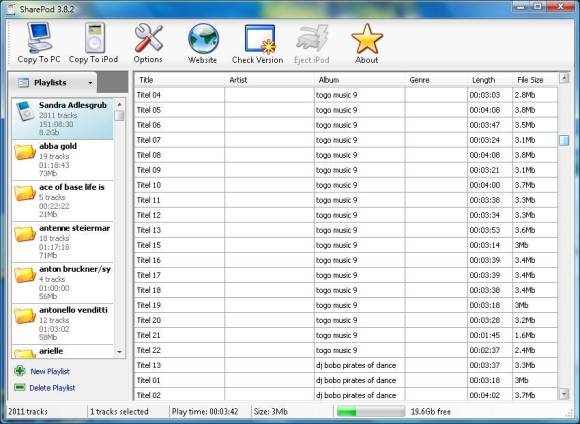
Task: Click the 1 tracks selected status text
Action: coord(119,411)
